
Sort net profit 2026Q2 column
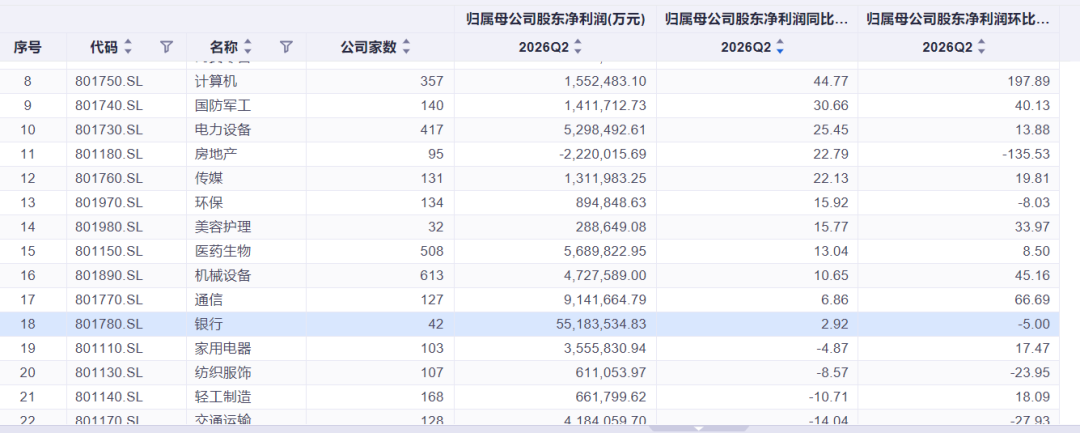point(578,47)
